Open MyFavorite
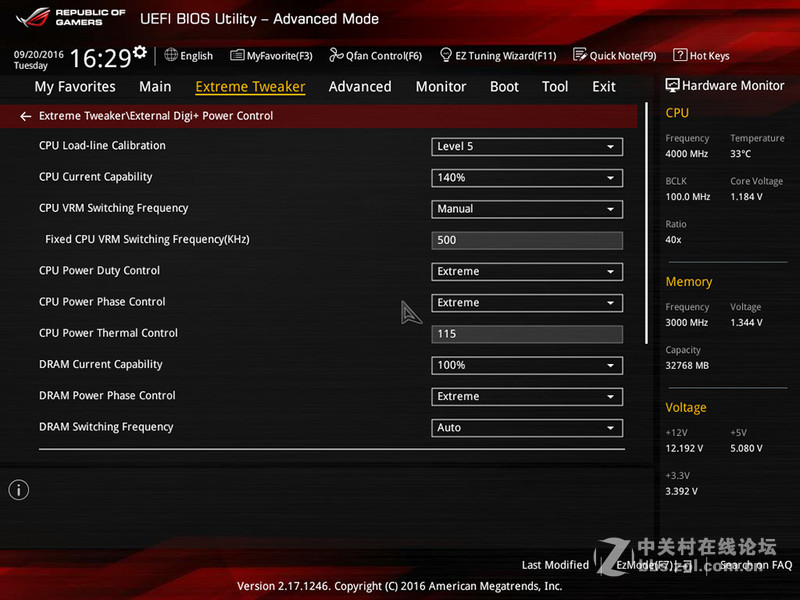 pos(271,55)
